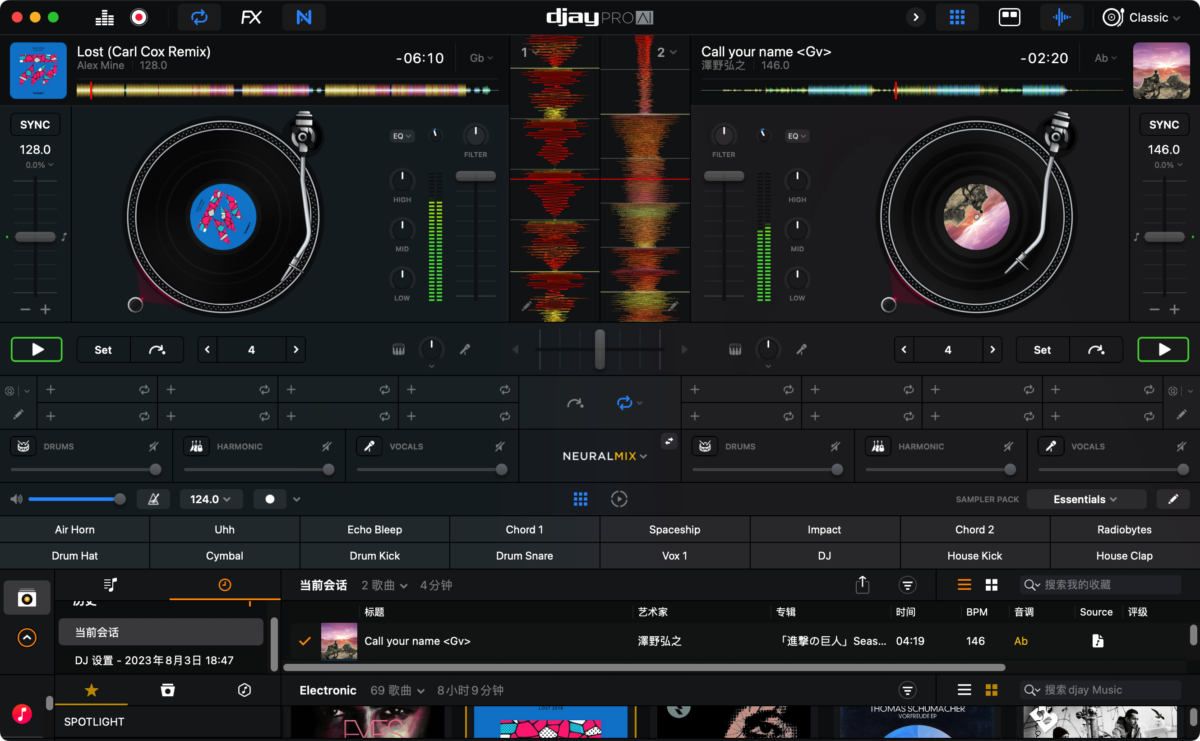Edit sampler pack with pencil icon
The image size is (1200, 741).
(x=1173, y=499)
